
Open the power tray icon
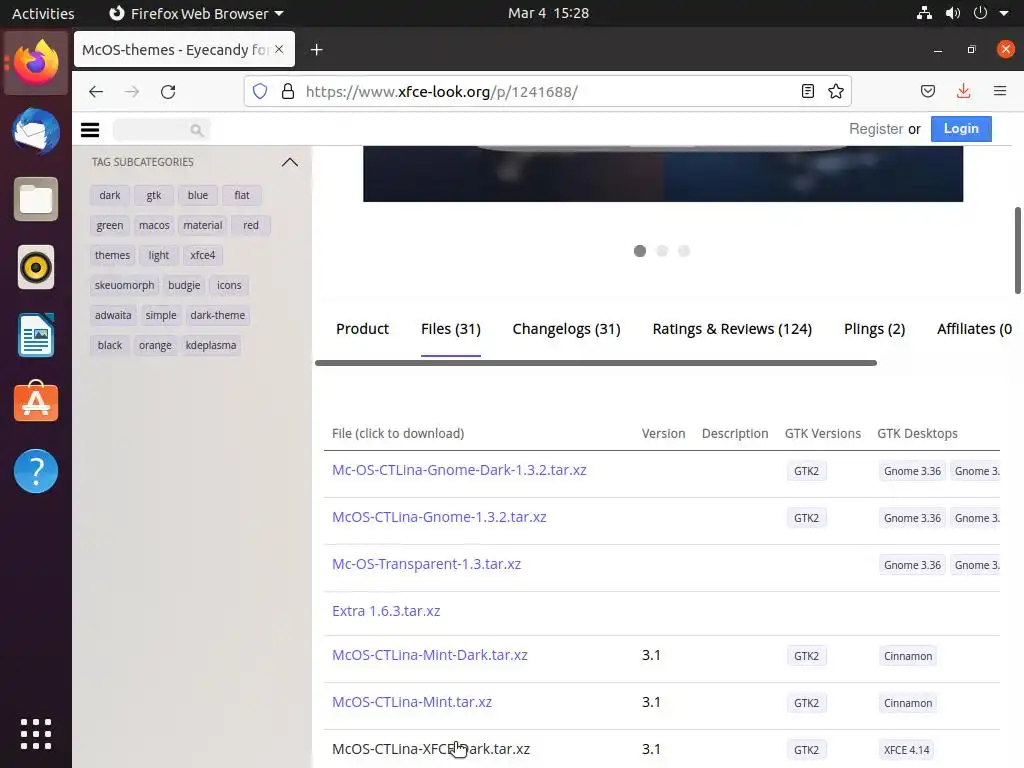980,13
